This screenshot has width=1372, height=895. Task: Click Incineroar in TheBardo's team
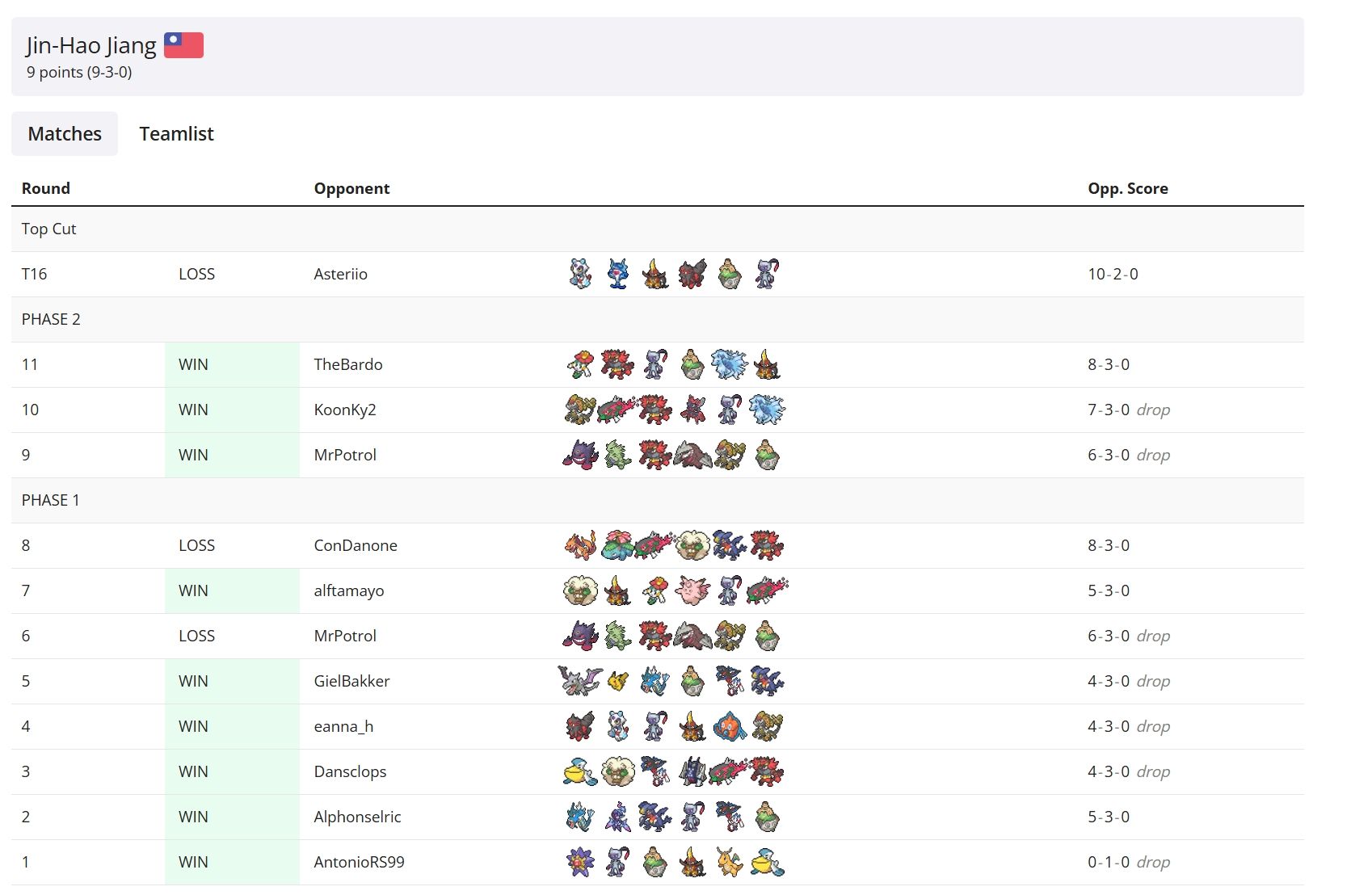click(617, 364)
